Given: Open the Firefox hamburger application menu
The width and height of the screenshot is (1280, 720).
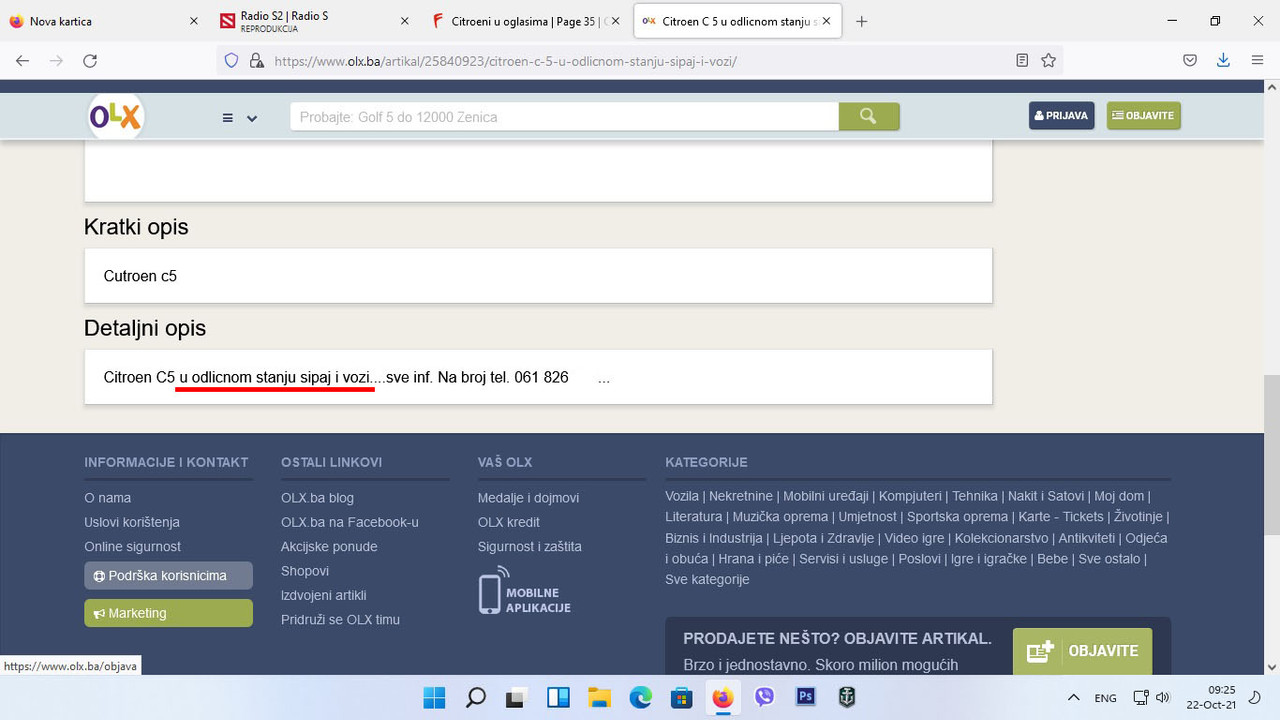Looking at the screenshot, I should coord(1257,61).
